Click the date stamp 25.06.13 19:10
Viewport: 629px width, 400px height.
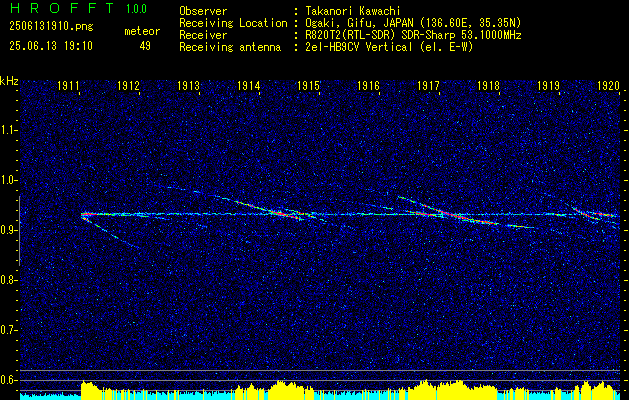point(51,46)
